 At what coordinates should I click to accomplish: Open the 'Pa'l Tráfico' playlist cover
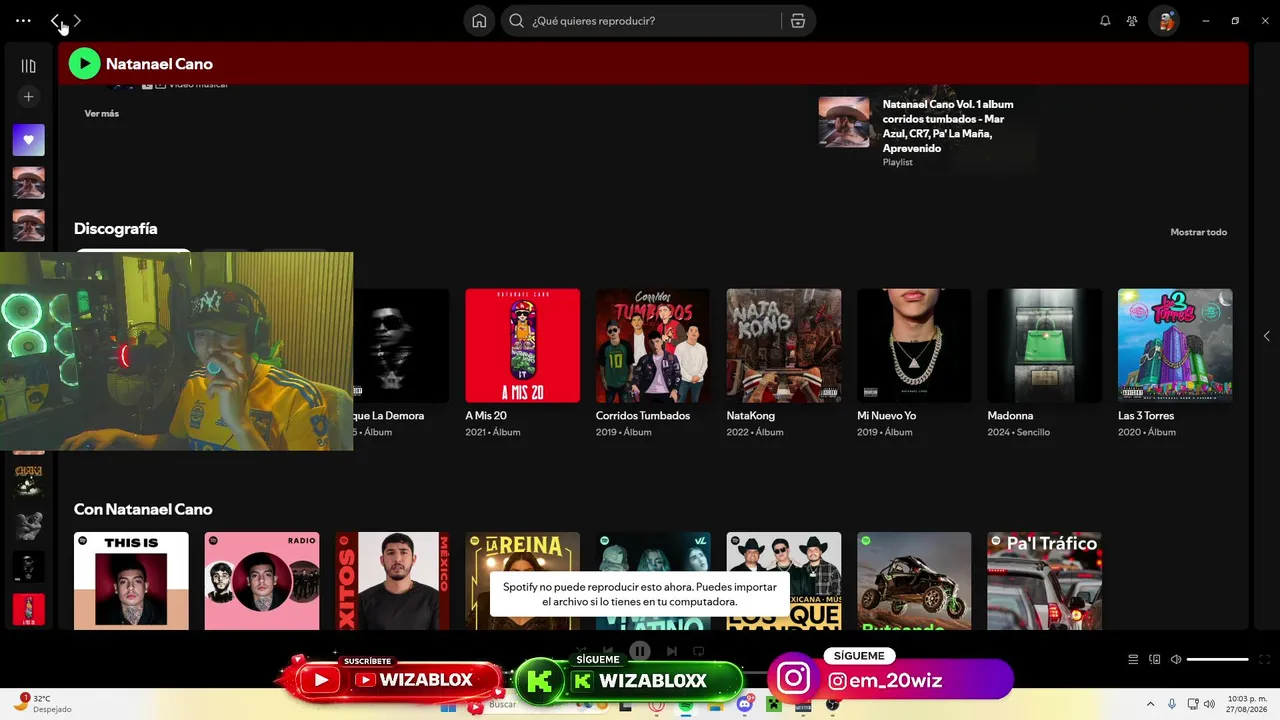(1045, 581)
